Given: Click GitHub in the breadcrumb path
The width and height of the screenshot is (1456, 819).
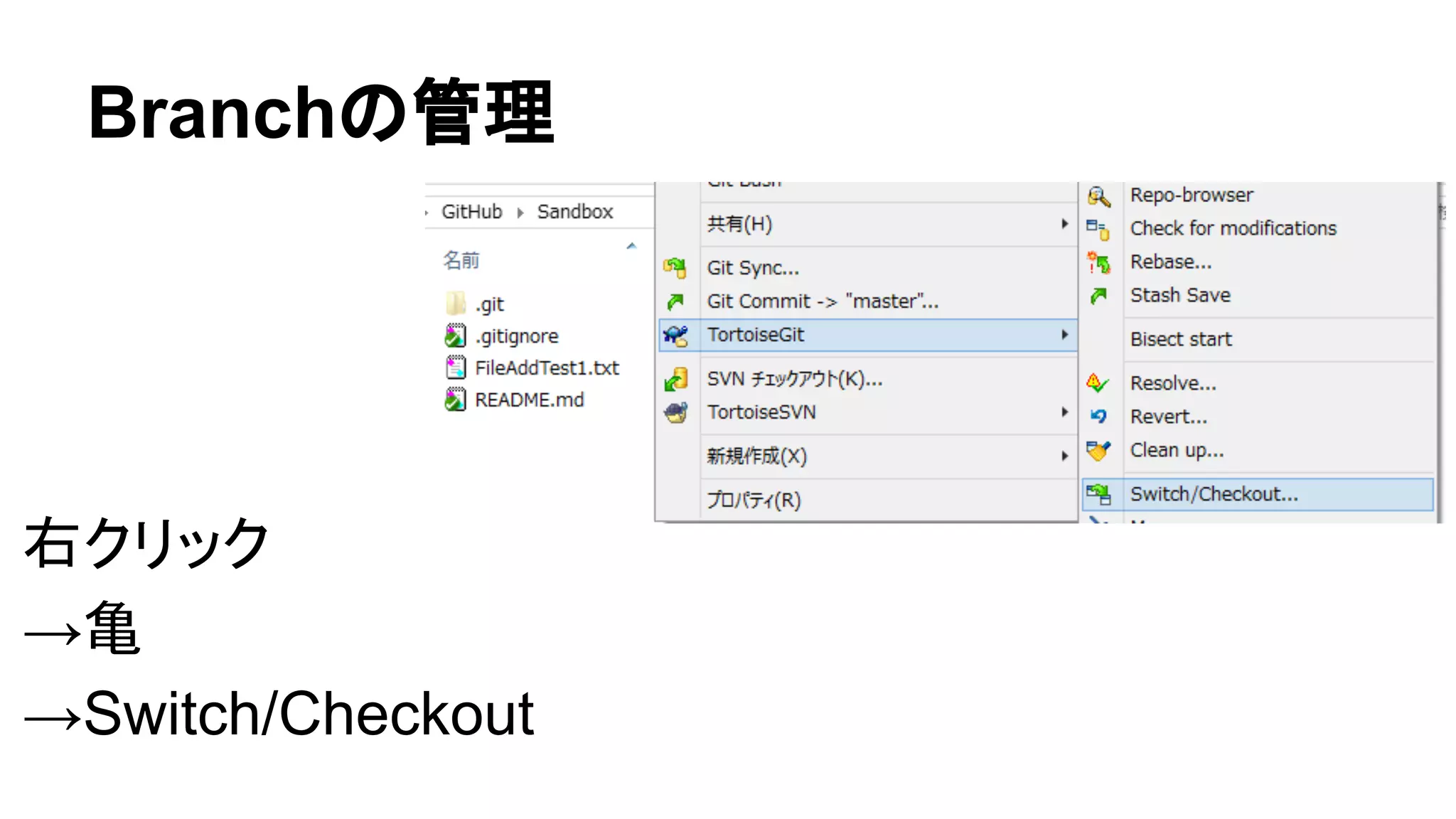Looking at the screenshot, I should [x=472, y=212].
